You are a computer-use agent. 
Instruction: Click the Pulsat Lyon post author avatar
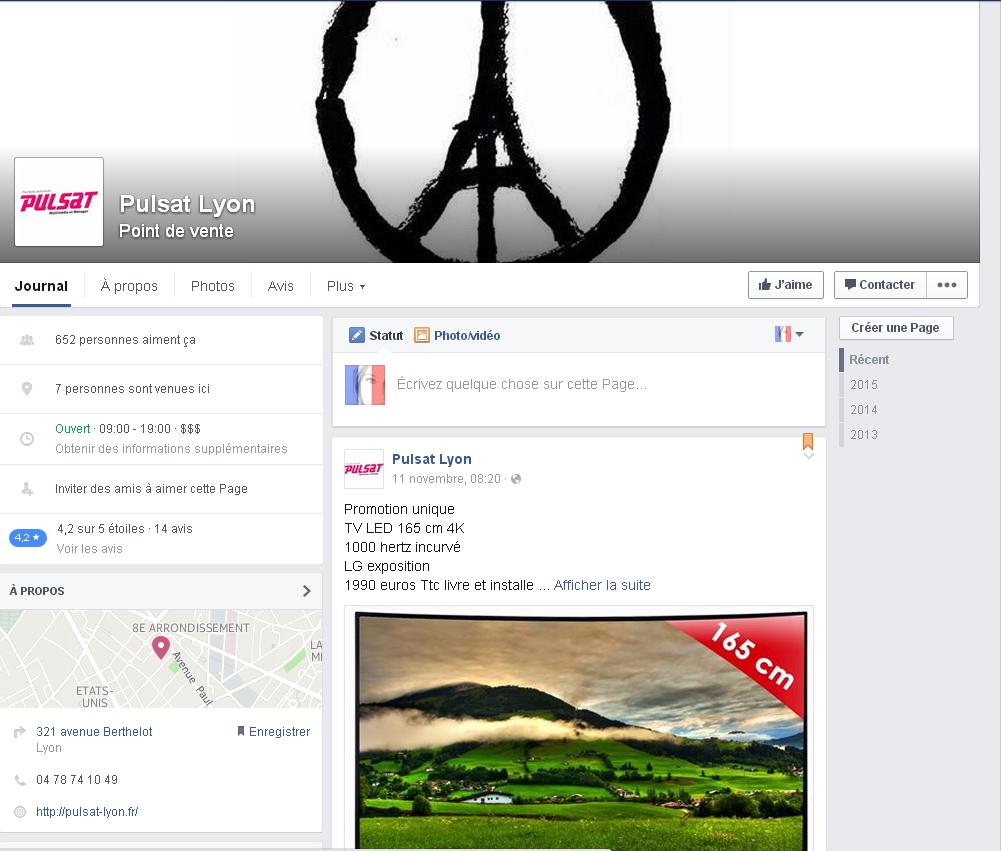pos(364,469)
